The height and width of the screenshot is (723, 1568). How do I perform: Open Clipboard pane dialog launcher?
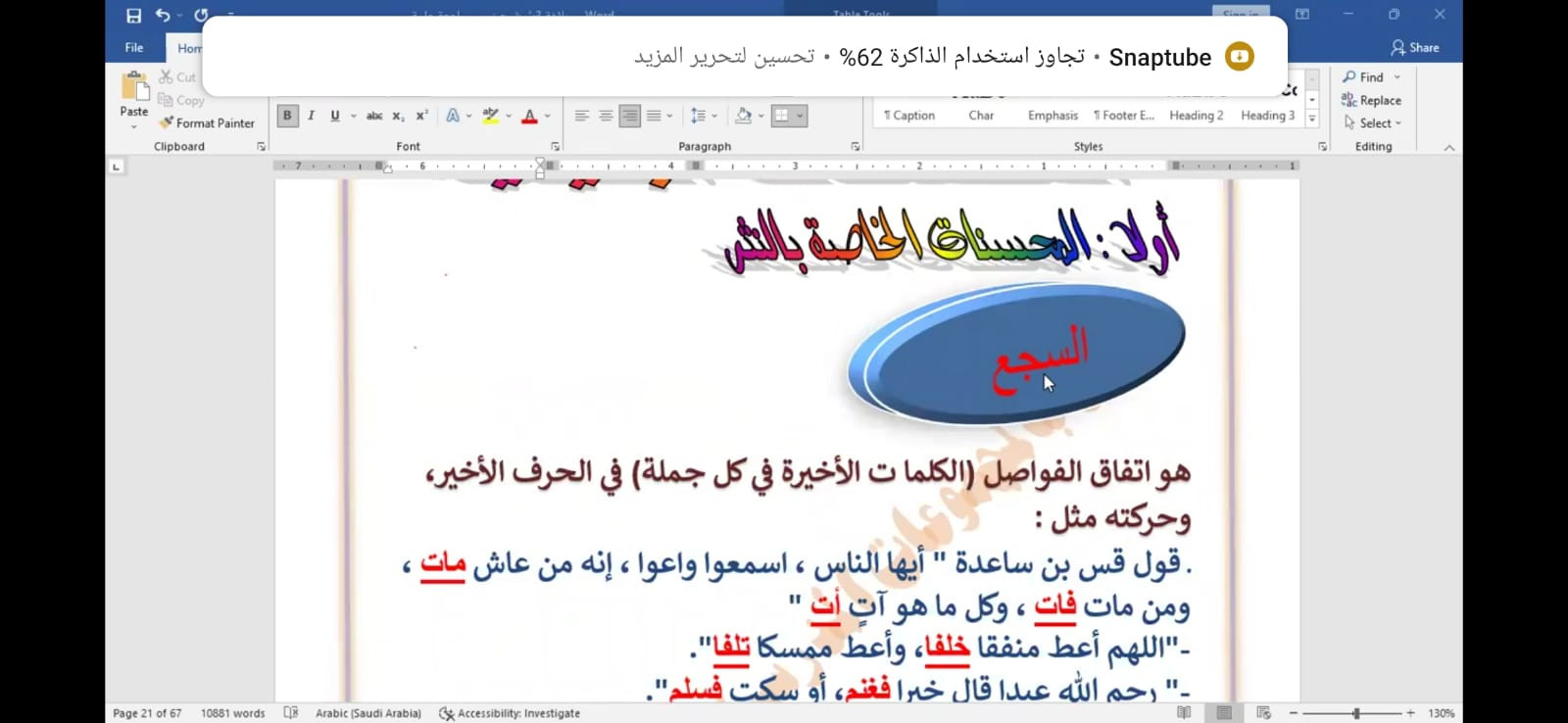point(262,146)
